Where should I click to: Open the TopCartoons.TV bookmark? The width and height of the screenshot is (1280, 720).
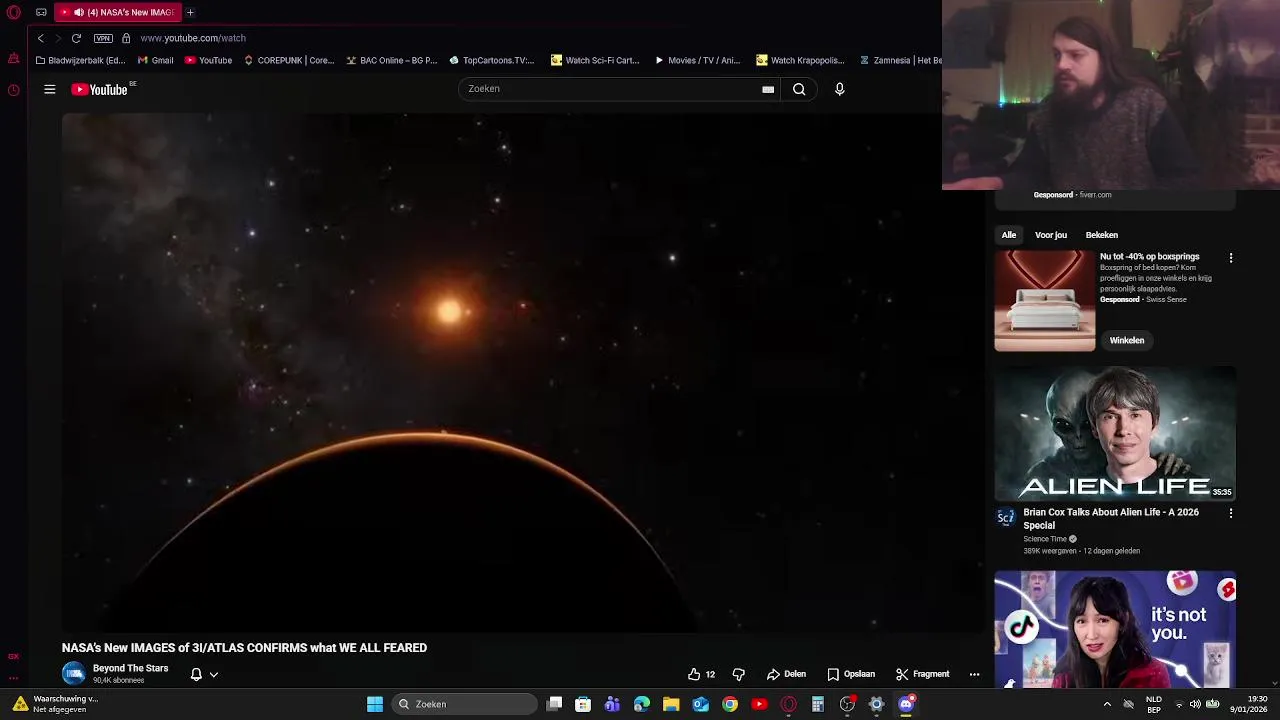[491, 60]
